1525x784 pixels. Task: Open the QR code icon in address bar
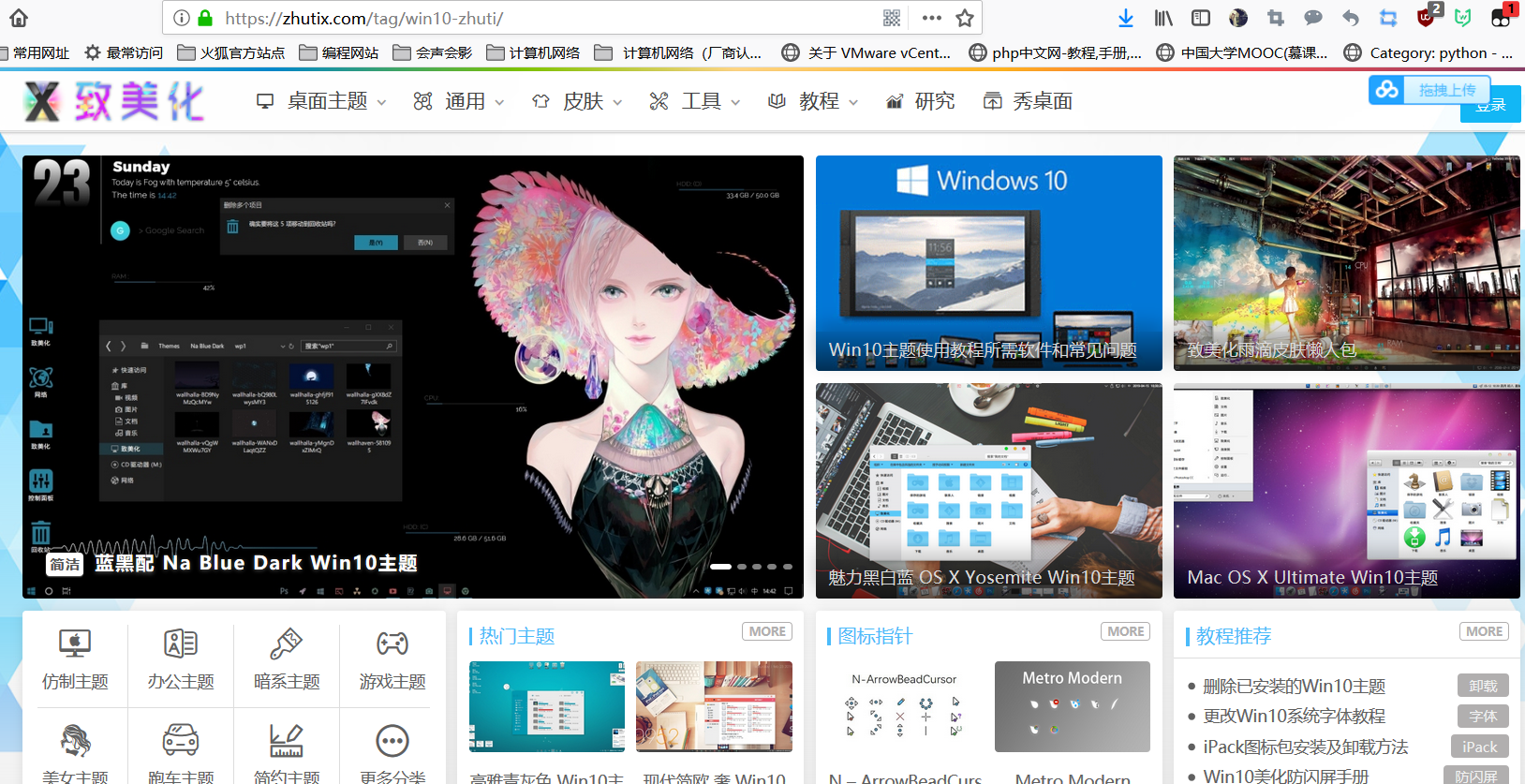click(892, 18)
